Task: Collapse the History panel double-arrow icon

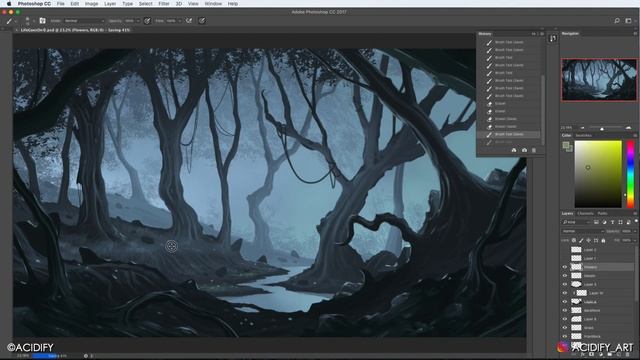Action: point(533,34)
